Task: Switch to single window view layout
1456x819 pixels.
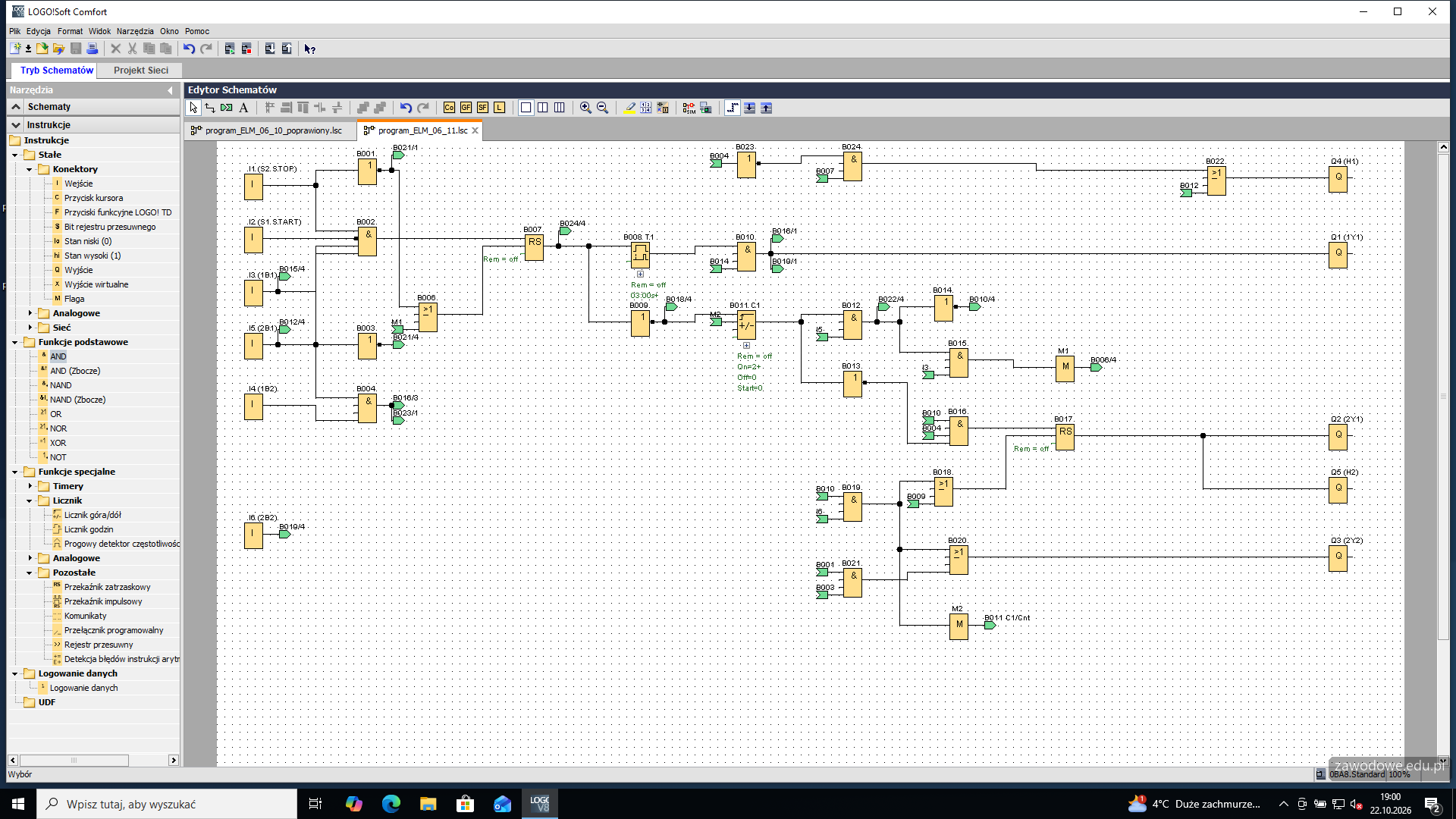Action: (526, 108)
